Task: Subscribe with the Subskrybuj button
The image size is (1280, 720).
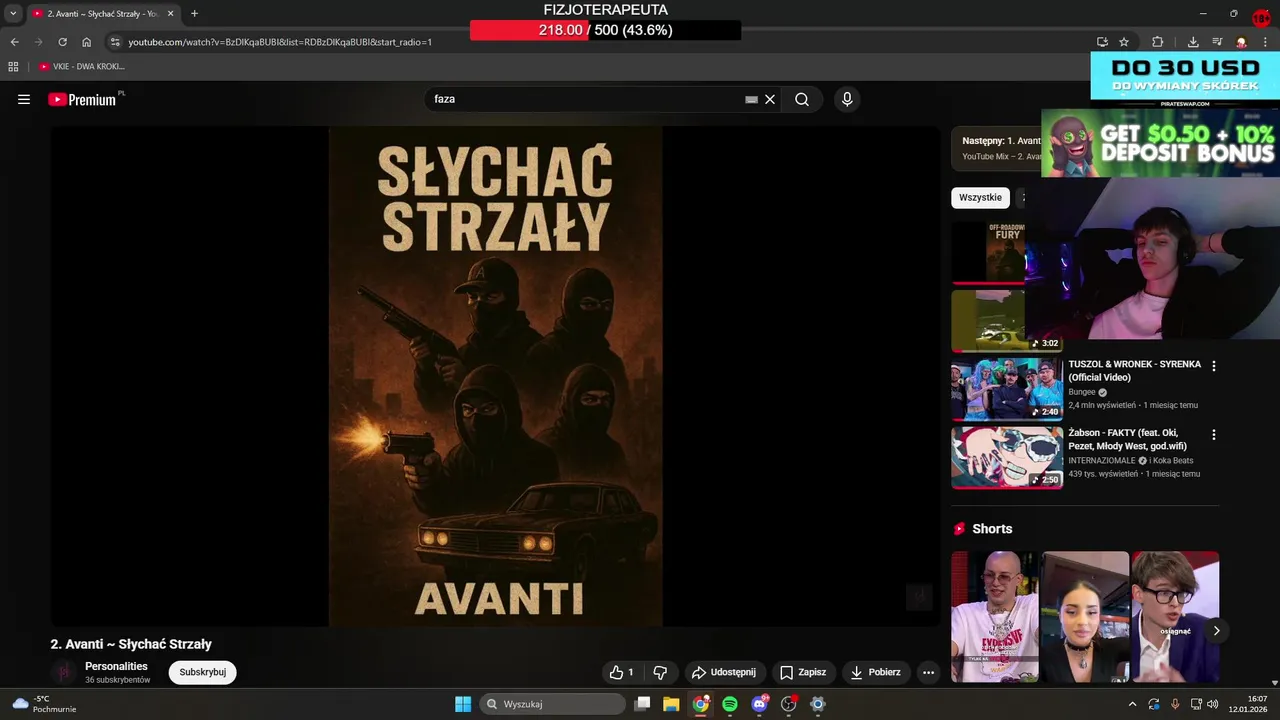Action: [x=203, y=672]
